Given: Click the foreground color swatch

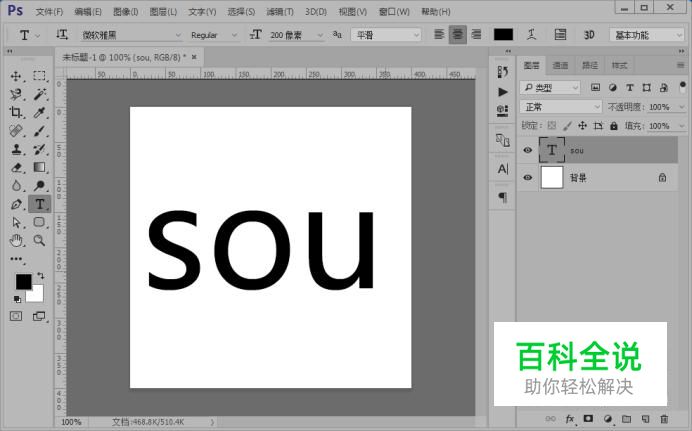Looking at the screenshot, I should 23,281.
